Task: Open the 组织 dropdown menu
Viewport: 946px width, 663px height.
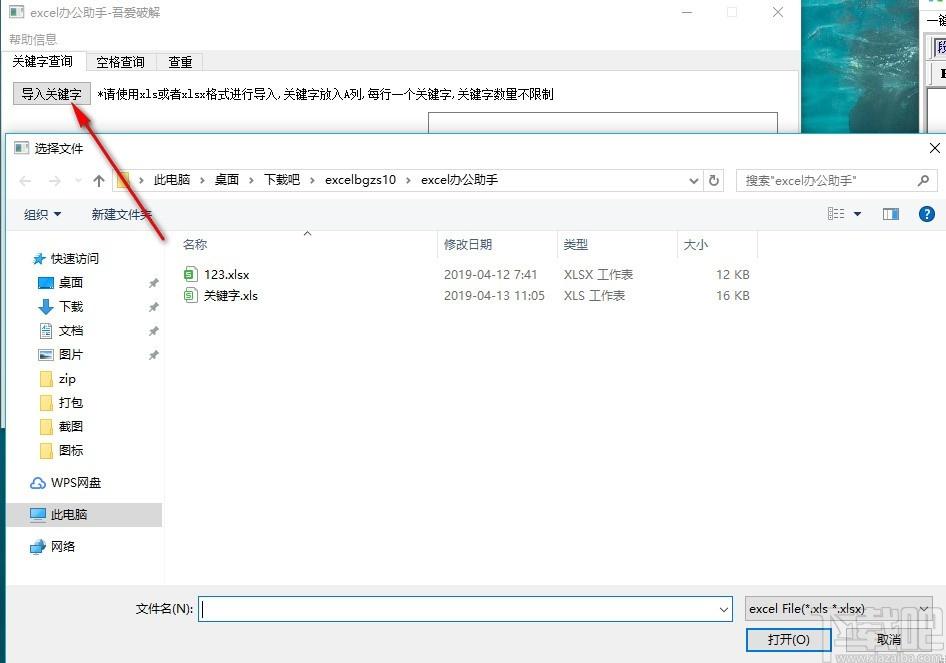Action: 42,214
